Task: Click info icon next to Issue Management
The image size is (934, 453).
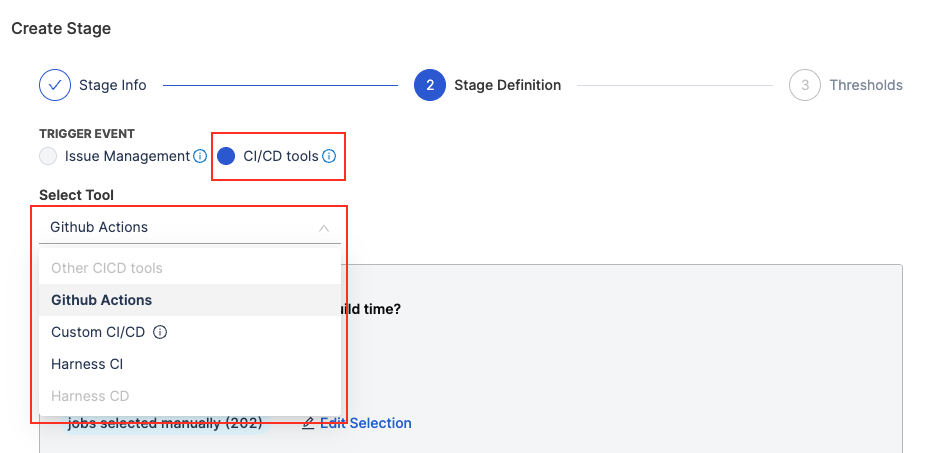Action: (x=200, y=156)
